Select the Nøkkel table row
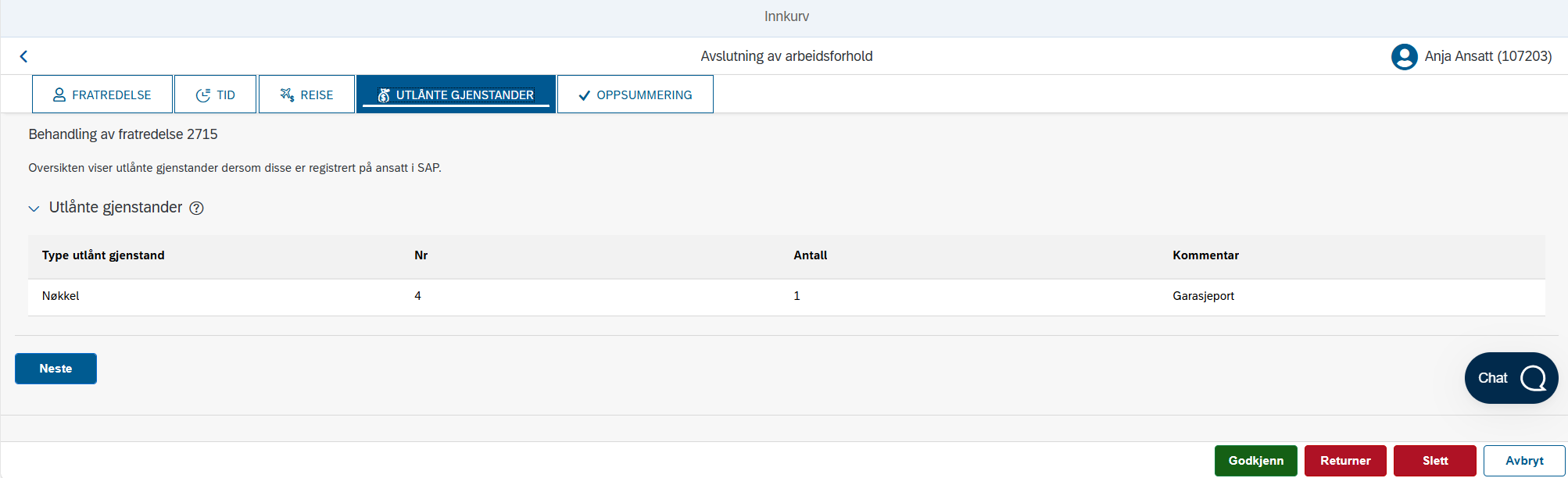Viewport: 1568px width, 478px height. 786,297
